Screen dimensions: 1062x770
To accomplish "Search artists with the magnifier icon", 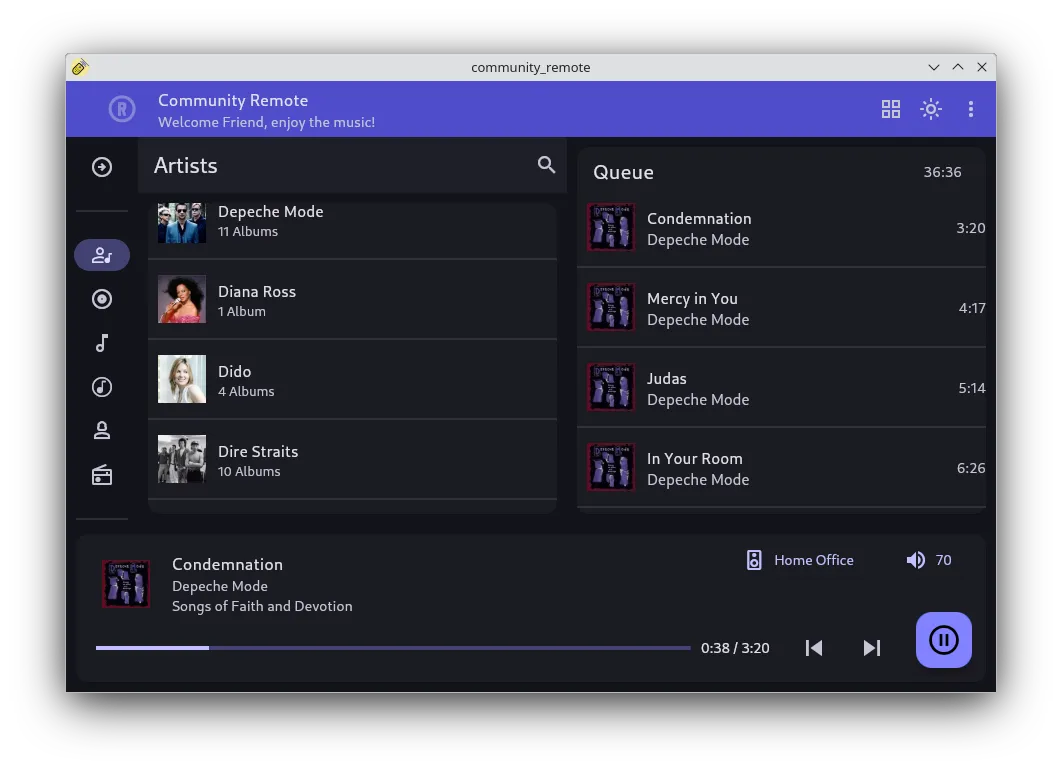I will (x=546, y=165).
